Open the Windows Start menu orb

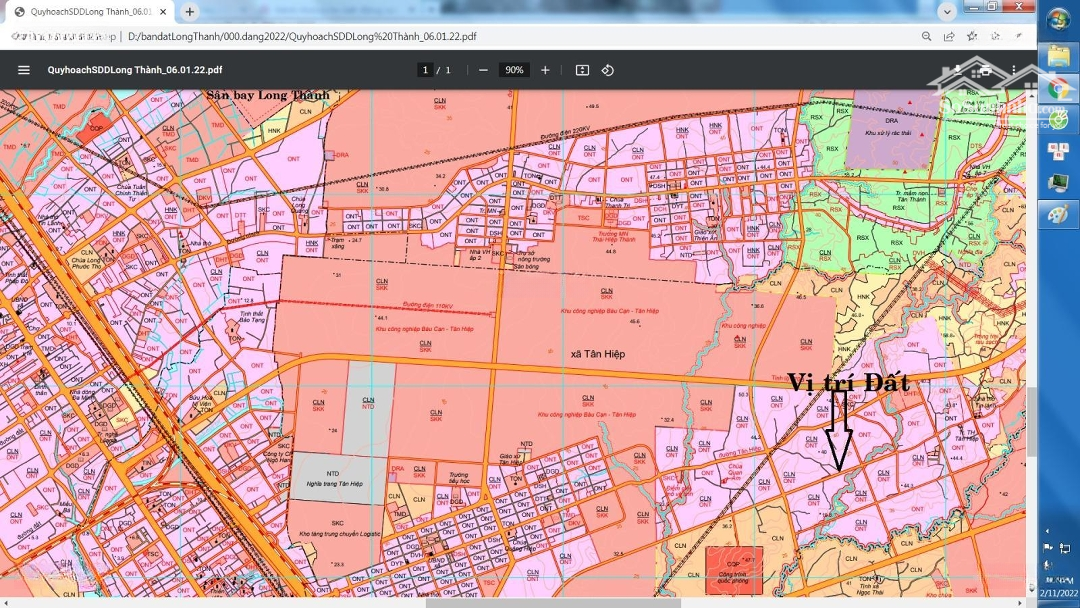pos(1058,20)
